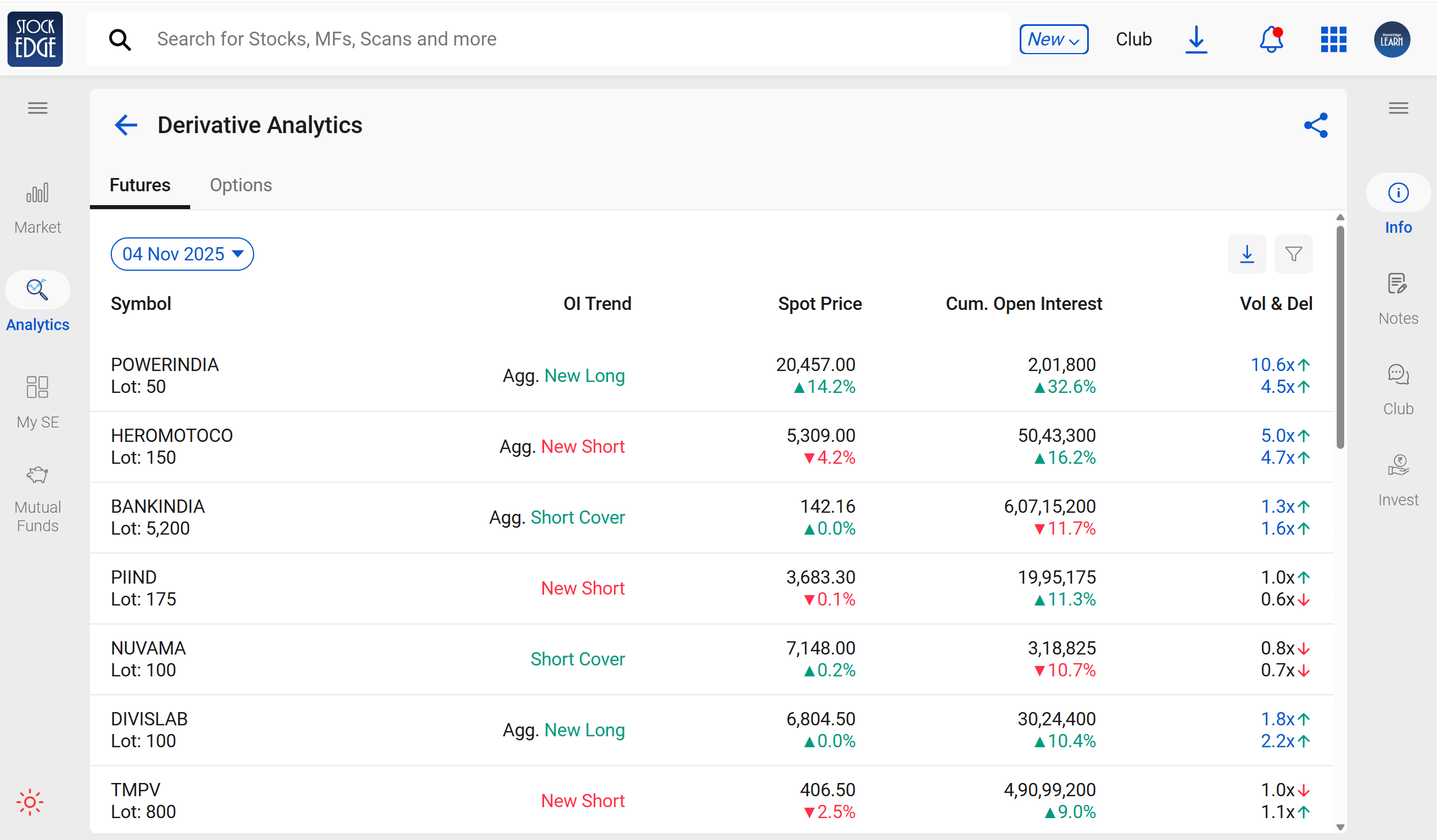Open the POWERINDIA futures row
The width and height of the screenshot is (1437, 840).
tap(165, 375)
